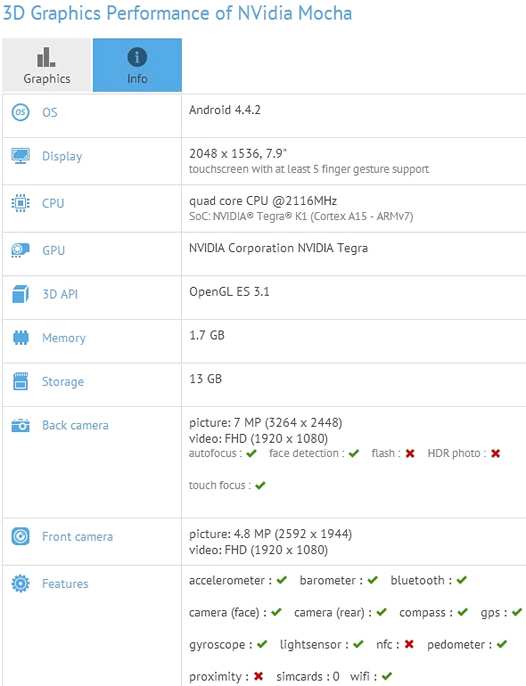This screenshot has width=526, height=686.
Task: Click the 'OS' row label
Action: tap(49, 112)
